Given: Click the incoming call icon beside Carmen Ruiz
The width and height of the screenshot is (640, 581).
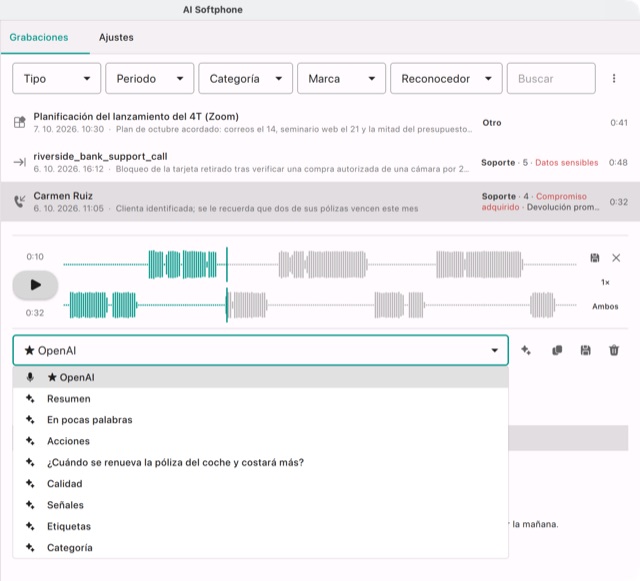Looking at the screenshot, I should coord(20,202).
